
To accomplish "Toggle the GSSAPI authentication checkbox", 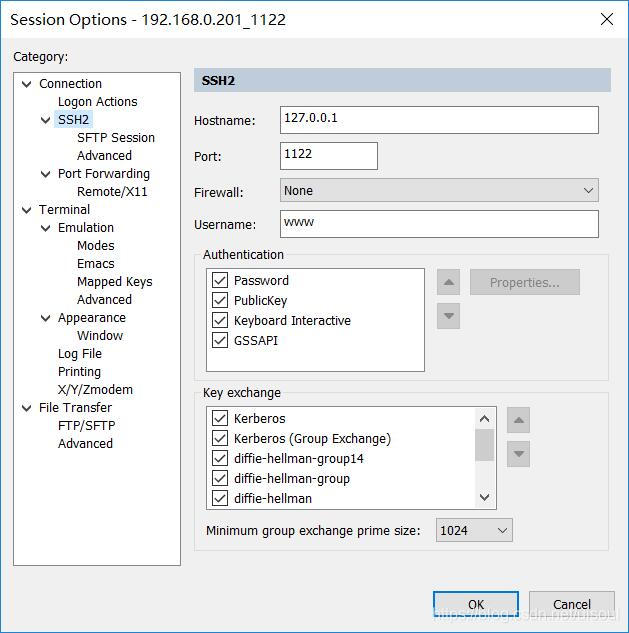I will tap(220, 340).
